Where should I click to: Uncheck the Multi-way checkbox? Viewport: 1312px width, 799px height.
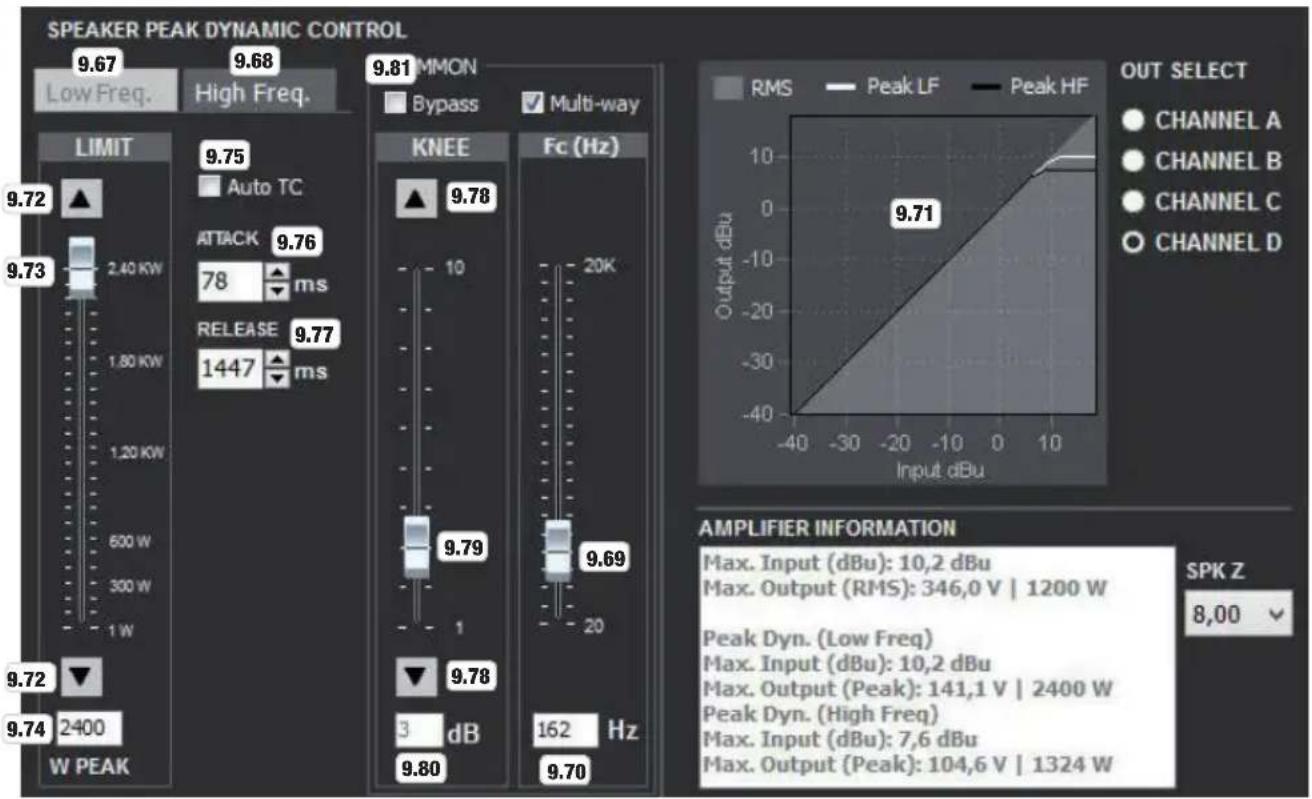[x=533, y=103]
